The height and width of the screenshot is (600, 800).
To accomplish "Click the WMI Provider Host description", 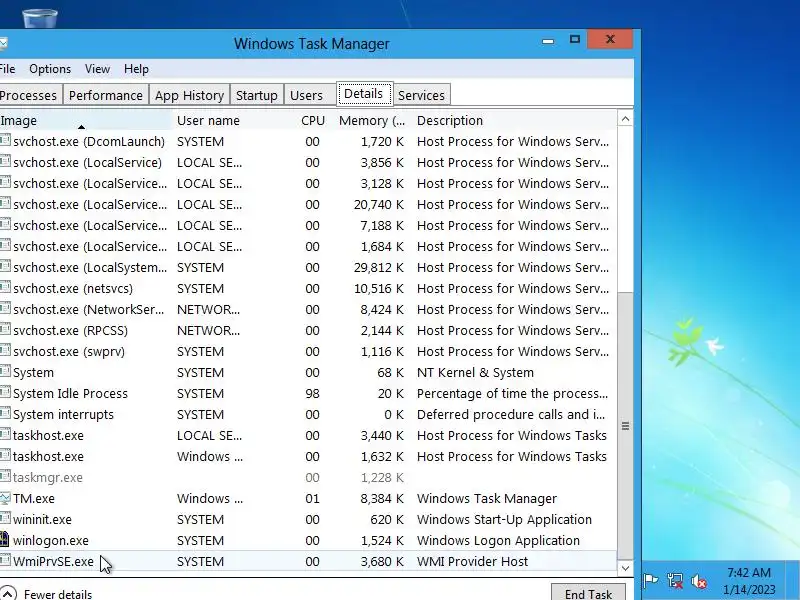I will (472, 561).
